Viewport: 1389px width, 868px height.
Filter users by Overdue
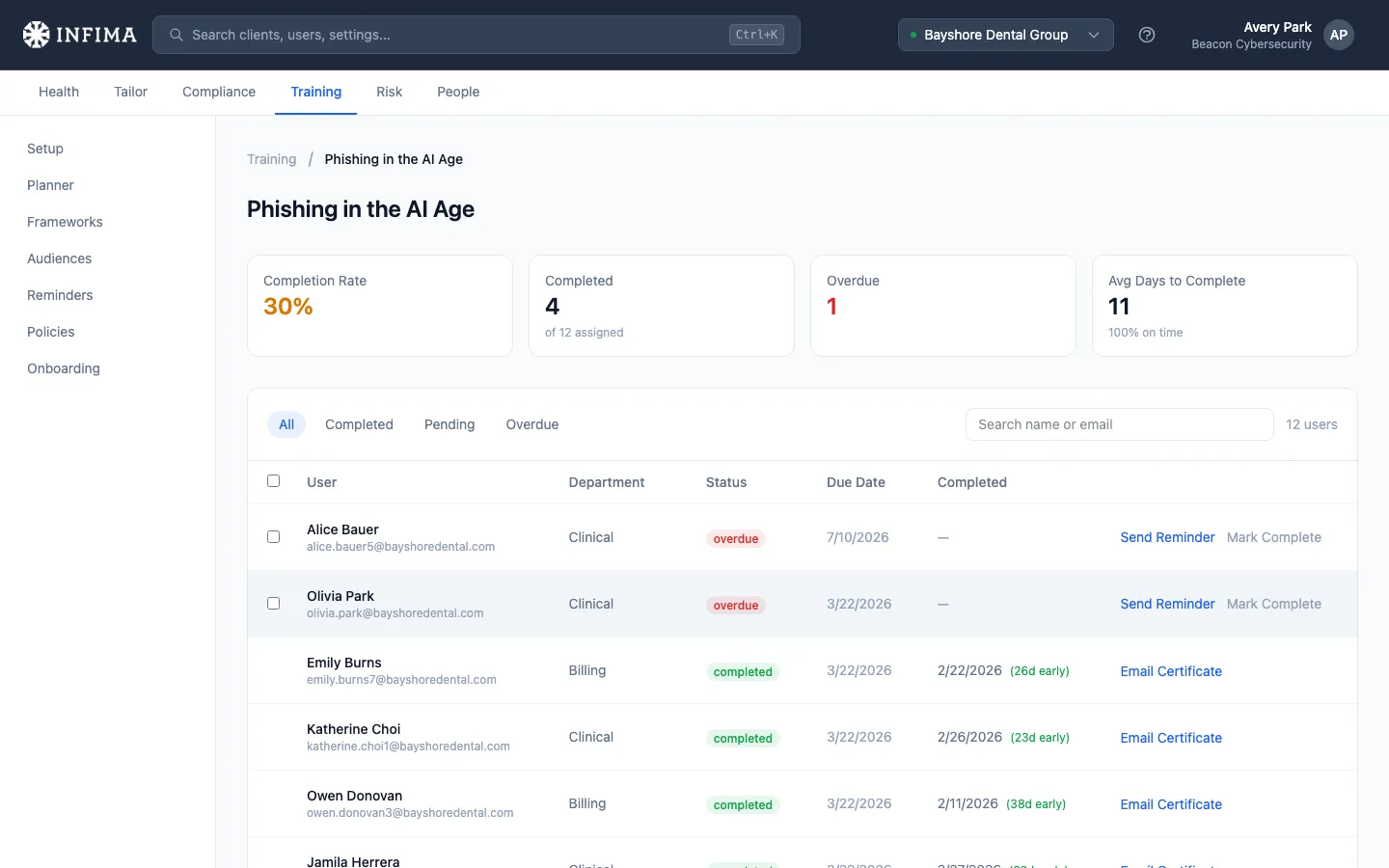(532, 424)
